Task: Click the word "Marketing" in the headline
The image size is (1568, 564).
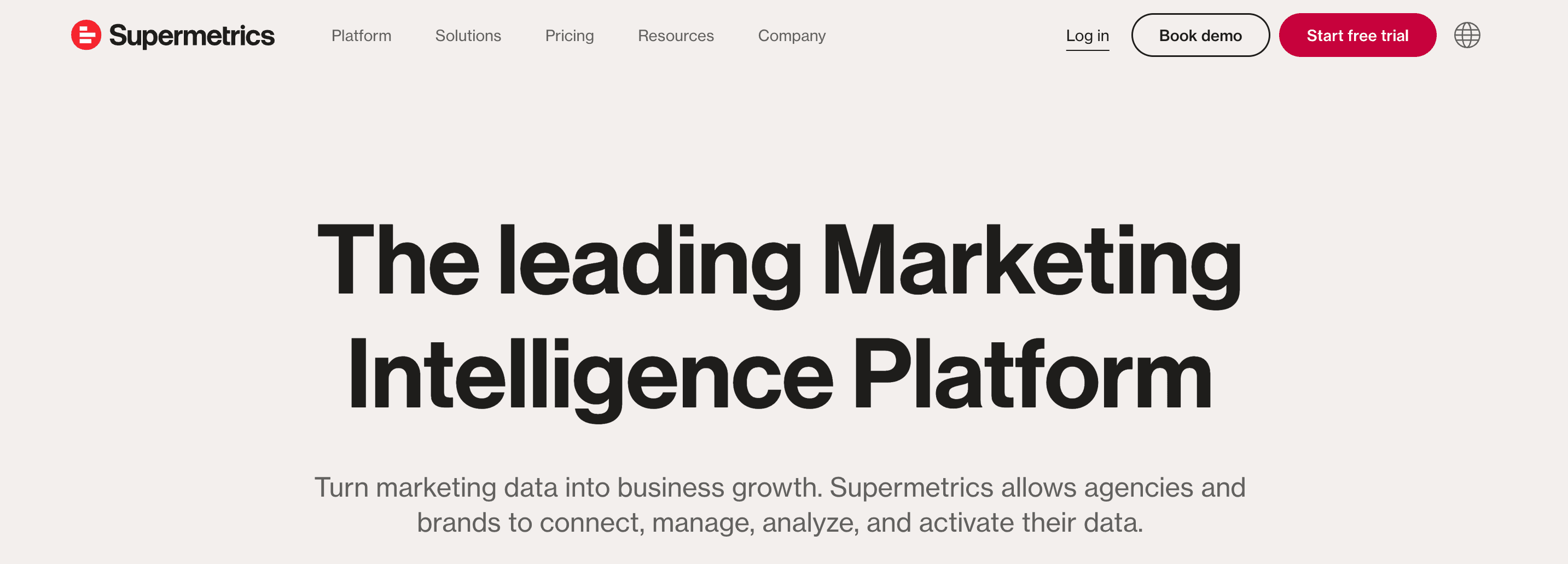Action: click(x=1031, y=262)
